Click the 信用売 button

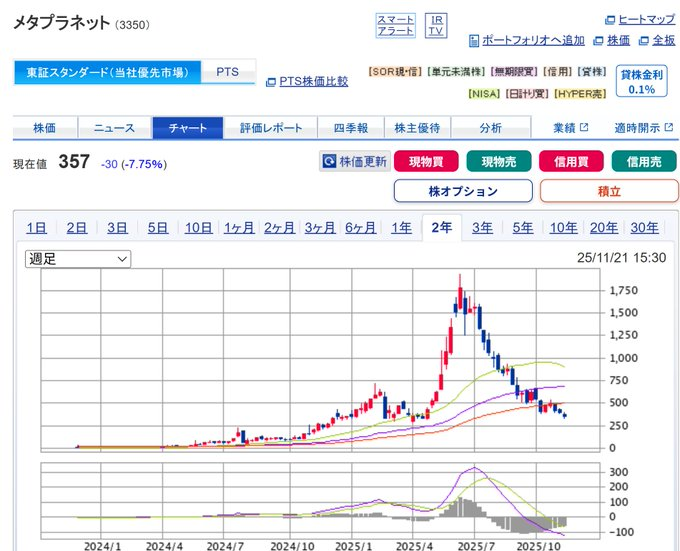[644, 161]
